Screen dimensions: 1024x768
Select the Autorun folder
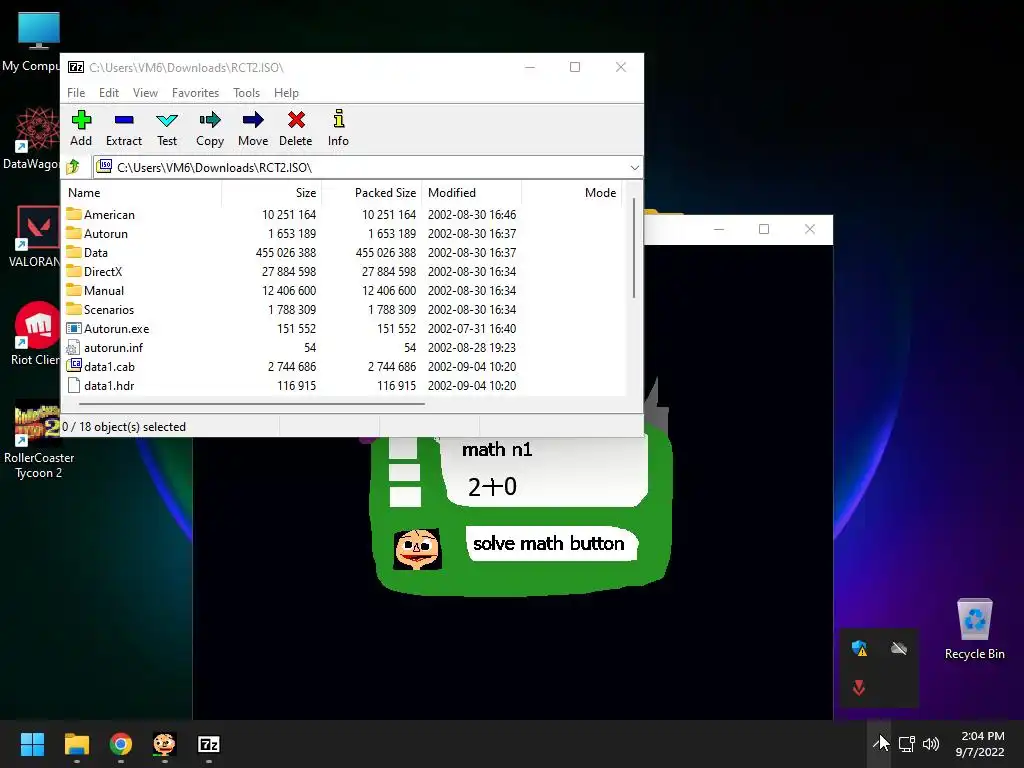(97, 234)
